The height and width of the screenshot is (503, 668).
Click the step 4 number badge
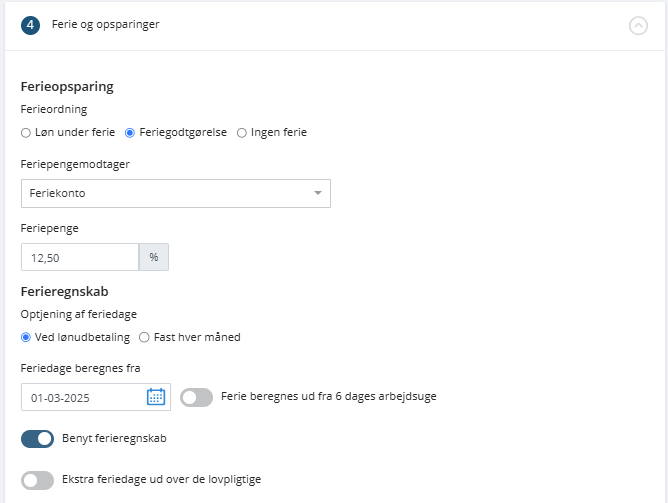pos(30,26)
